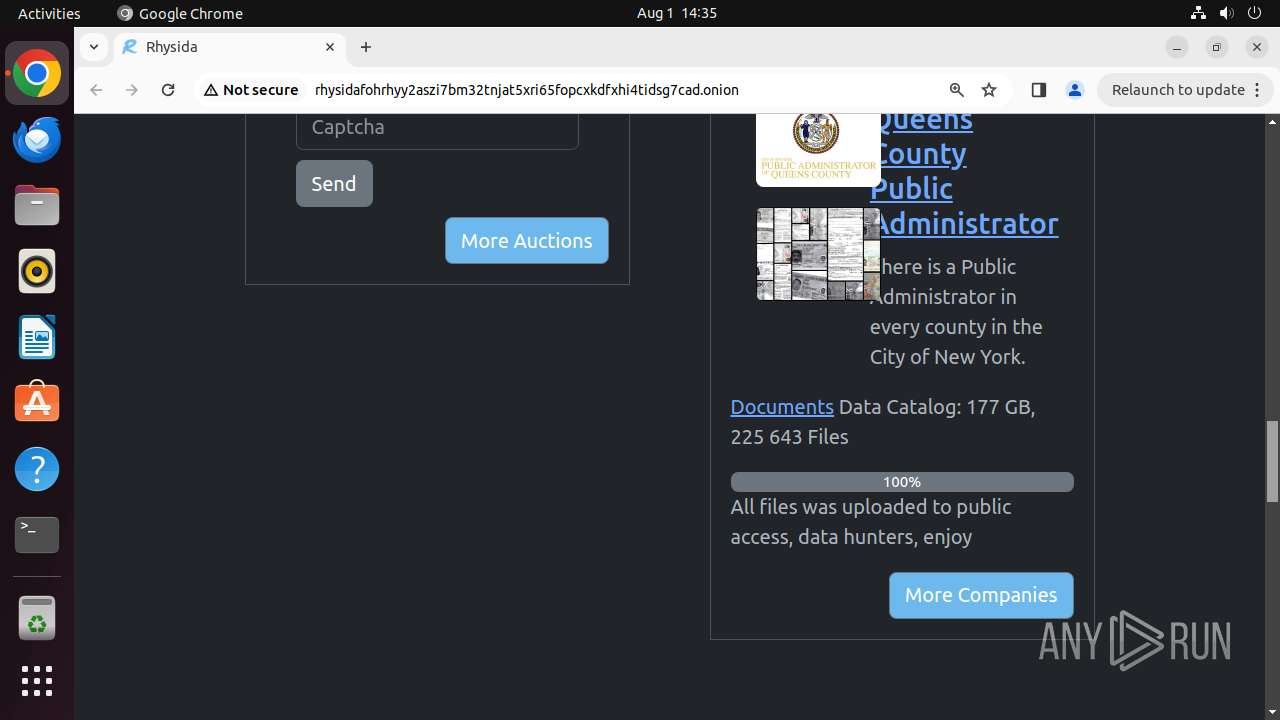Launch Thunderbird mail from the dock
1280x720 pixels.
(x=37, y=140)
